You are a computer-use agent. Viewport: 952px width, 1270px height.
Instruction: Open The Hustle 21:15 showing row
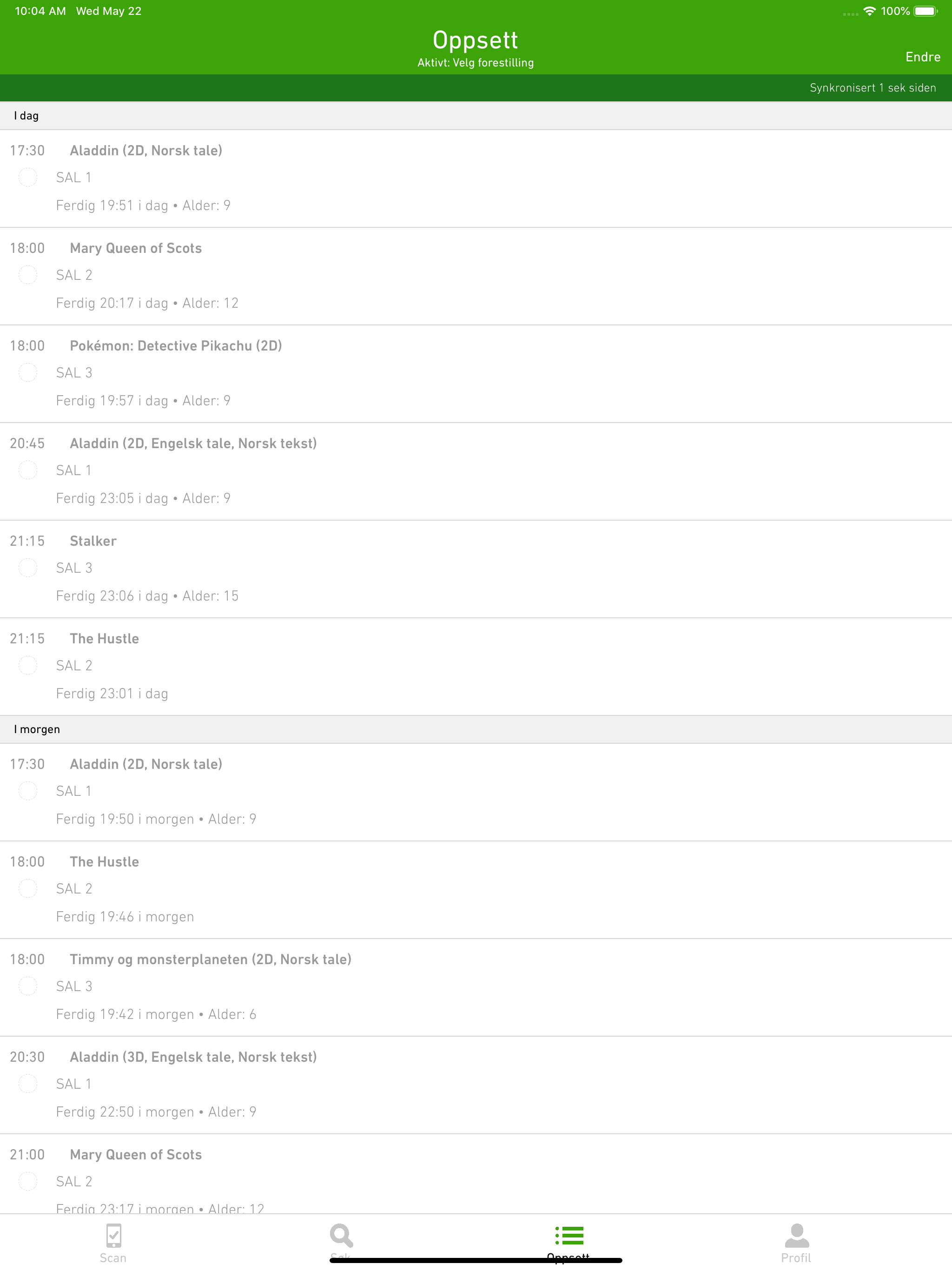coord(476,667)
